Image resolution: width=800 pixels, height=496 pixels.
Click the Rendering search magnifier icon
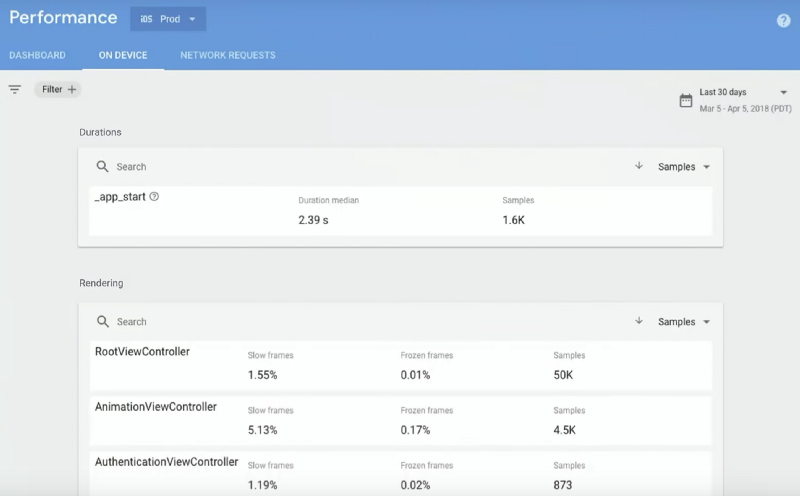tap(102, 322)
